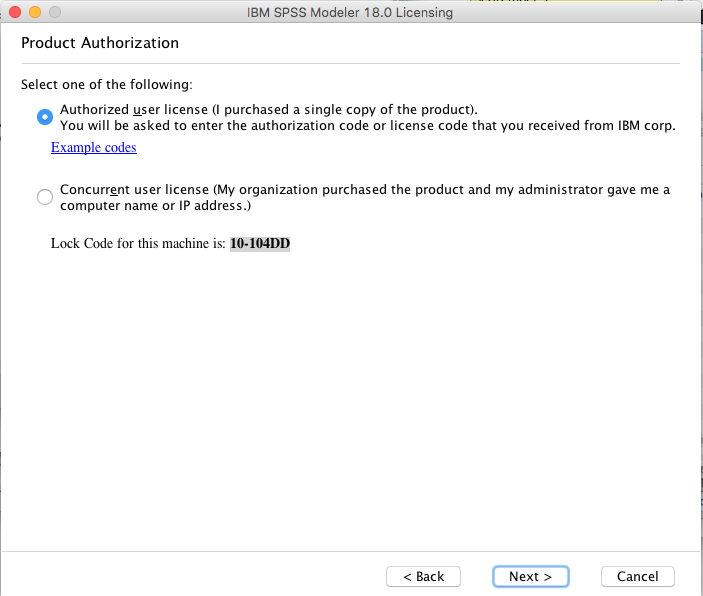703x596 pixels.
Task: Go to the previous step with Back
Action: [423, 576]
